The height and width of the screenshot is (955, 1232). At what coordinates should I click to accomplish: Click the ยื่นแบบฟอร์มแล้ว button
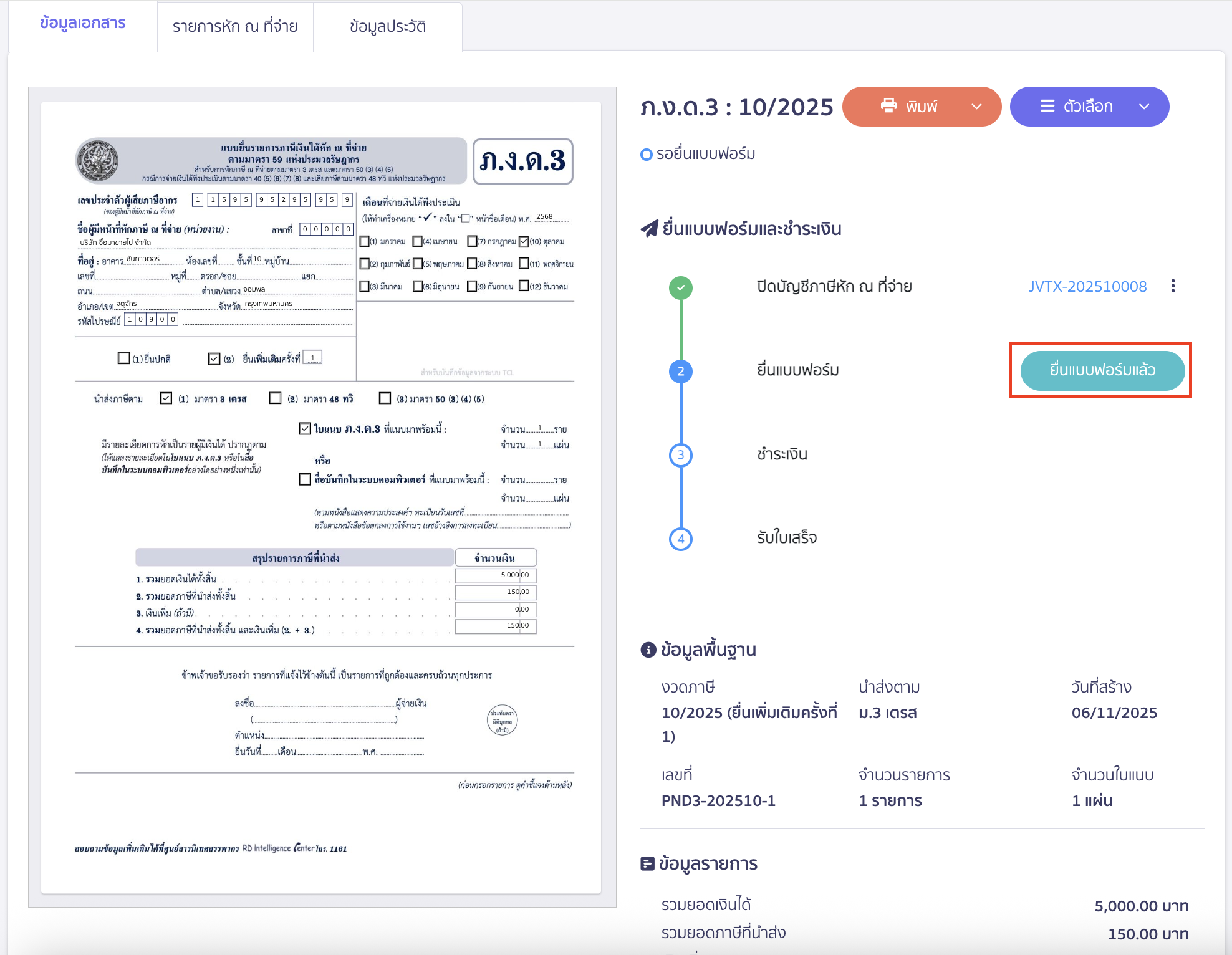pyautogui.click(x=1101, y=370)
